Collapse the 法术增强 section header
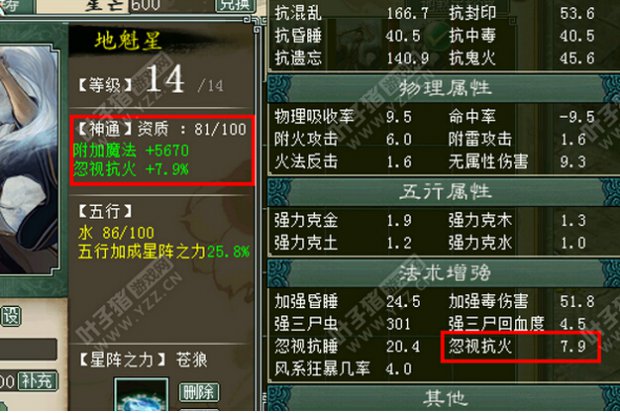This screenshot has height=413, width=620. click(444, 273)
